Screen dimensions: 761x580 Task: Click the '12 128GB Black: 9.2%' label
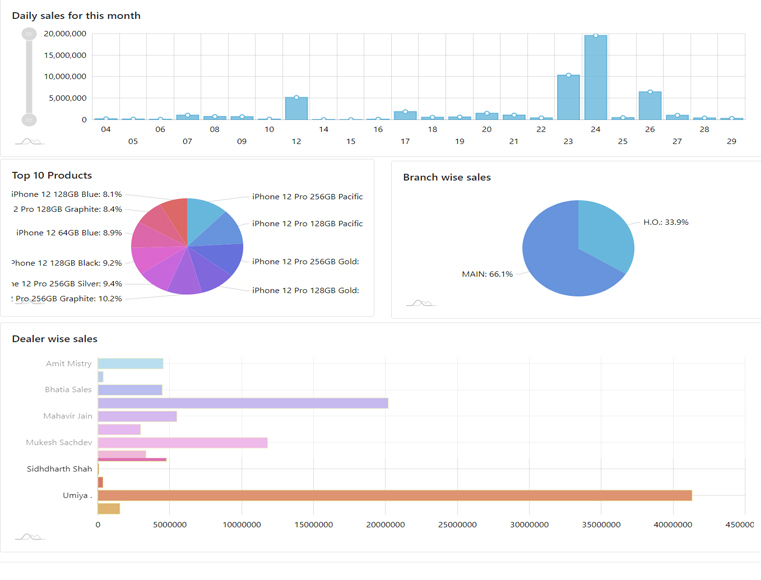(67, 263)
